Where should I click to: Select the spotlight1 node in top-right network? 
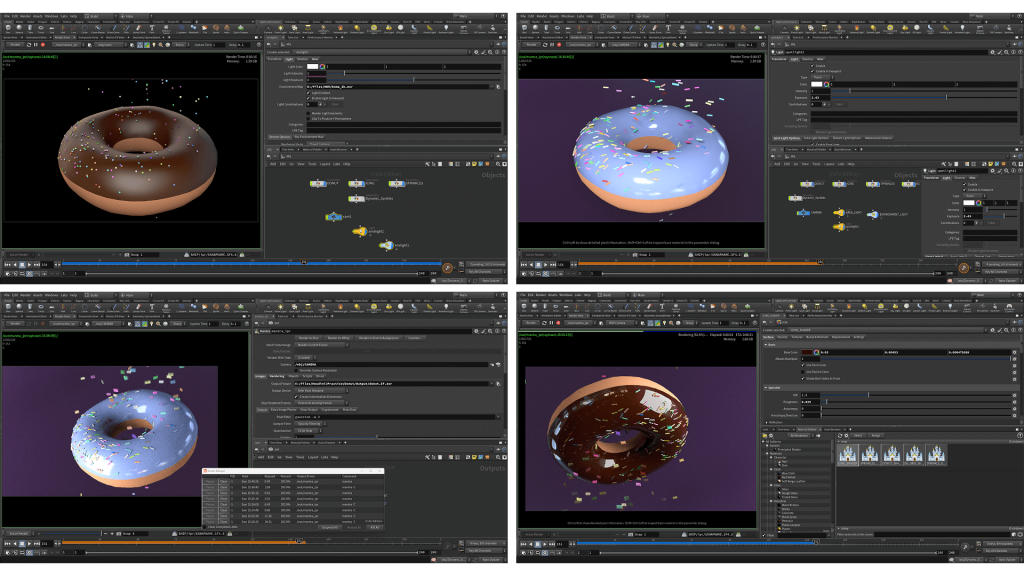[x=839, y=227]
